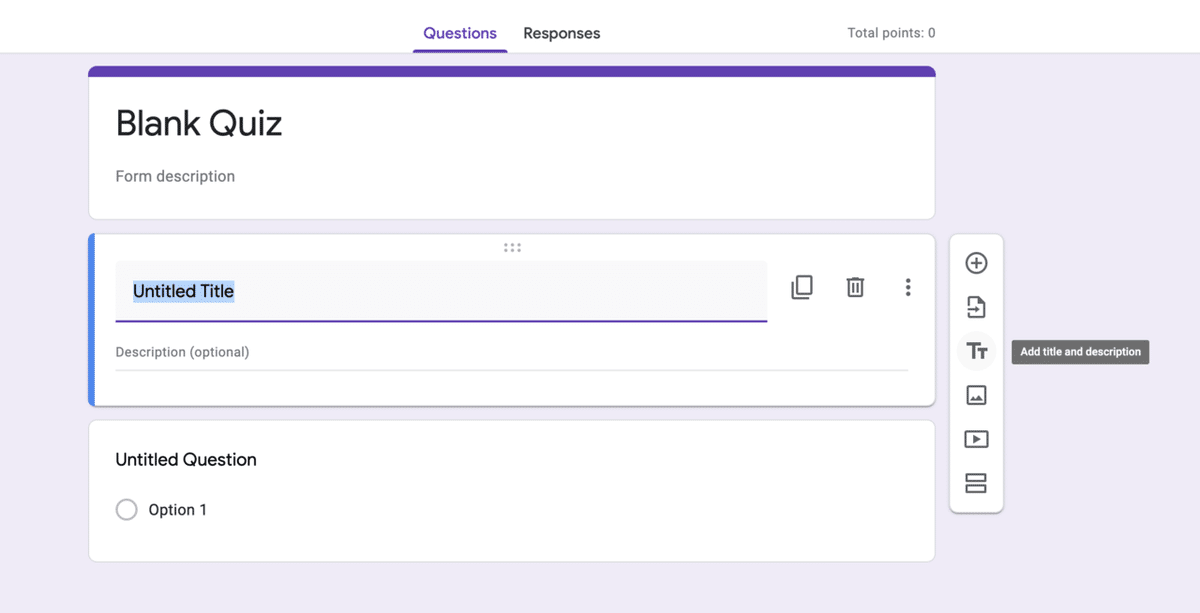The image size is (1200, 613).
Task: Switch to the Responses tab
Action: click(x=562, y=33)
